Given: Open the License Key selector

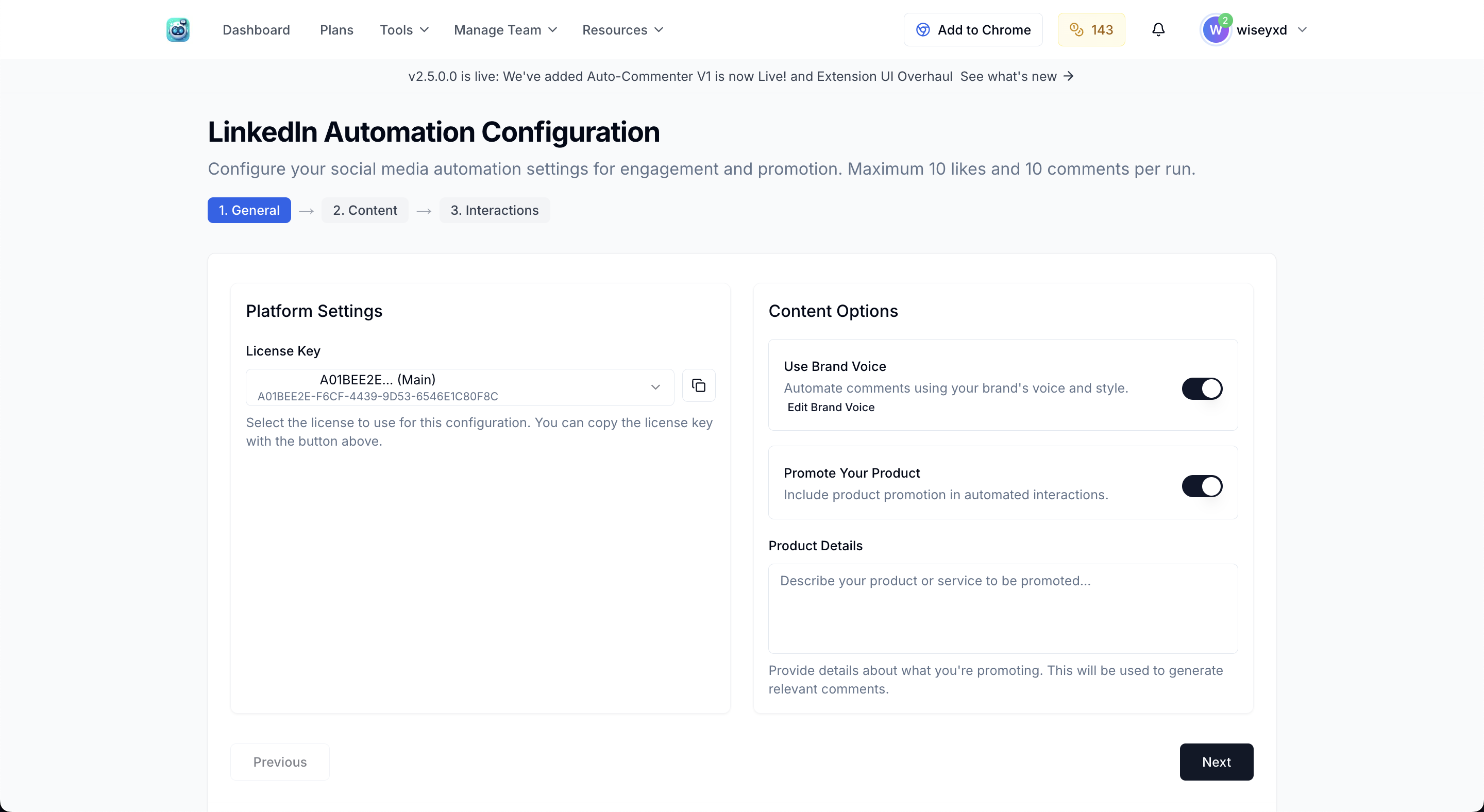Looking at the screenshot, I should pyautogui.click(x=460, y=387).
